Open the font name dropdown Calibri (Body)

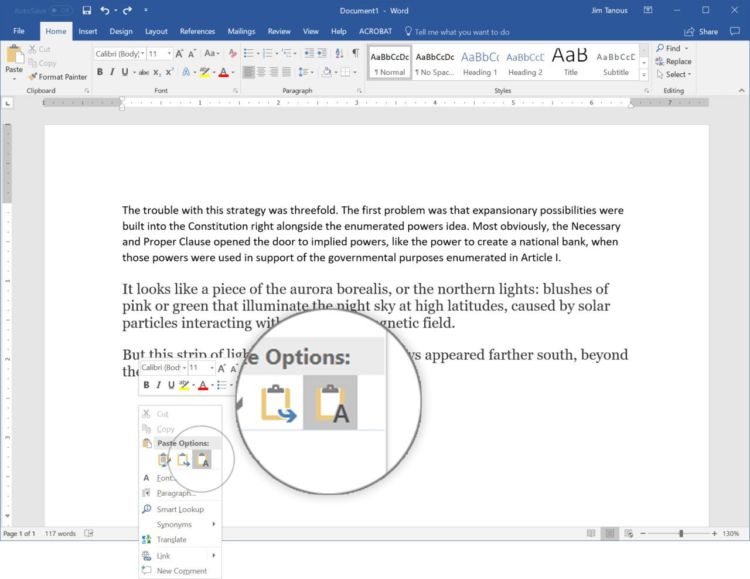(x=120, y=54)
